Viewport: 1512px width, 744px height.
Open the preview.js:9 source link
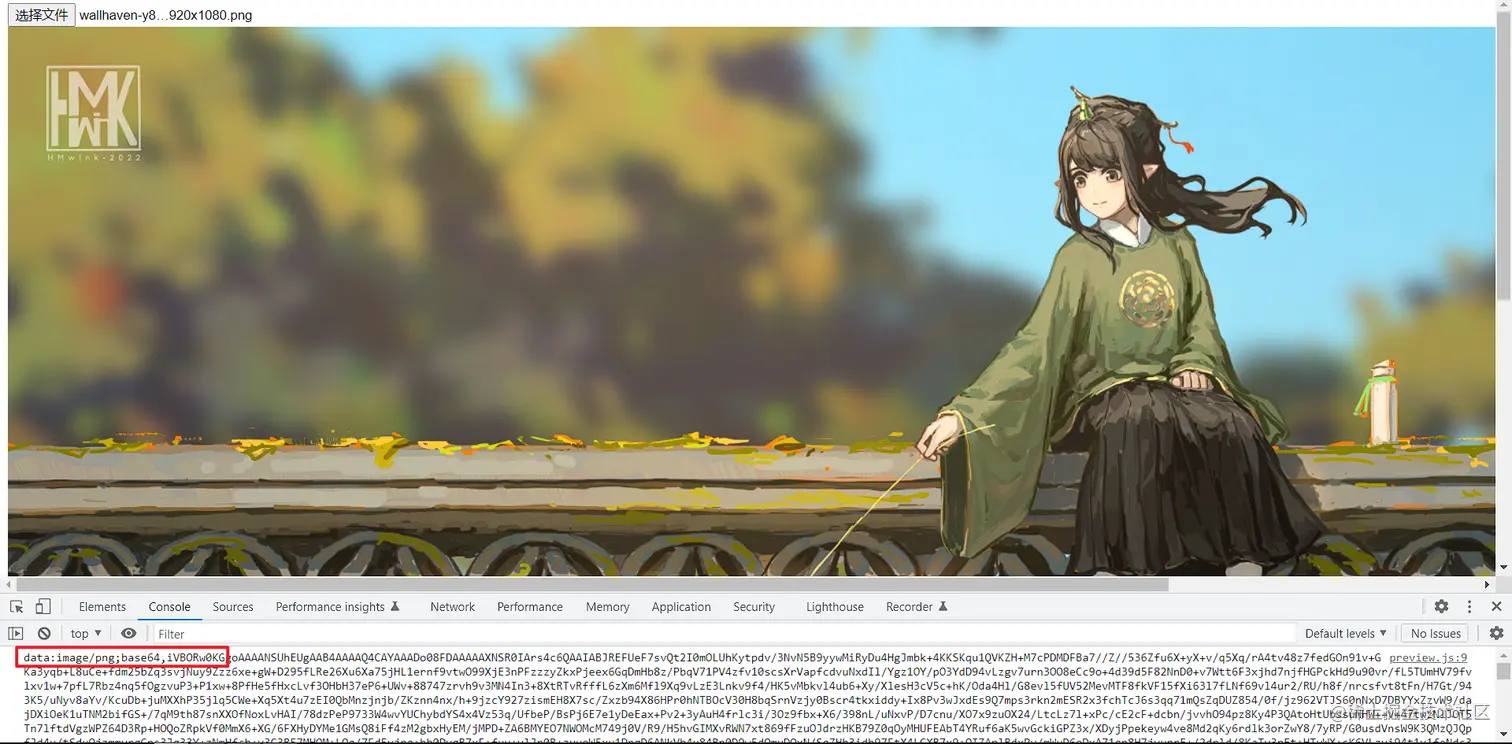[1428, 658]
